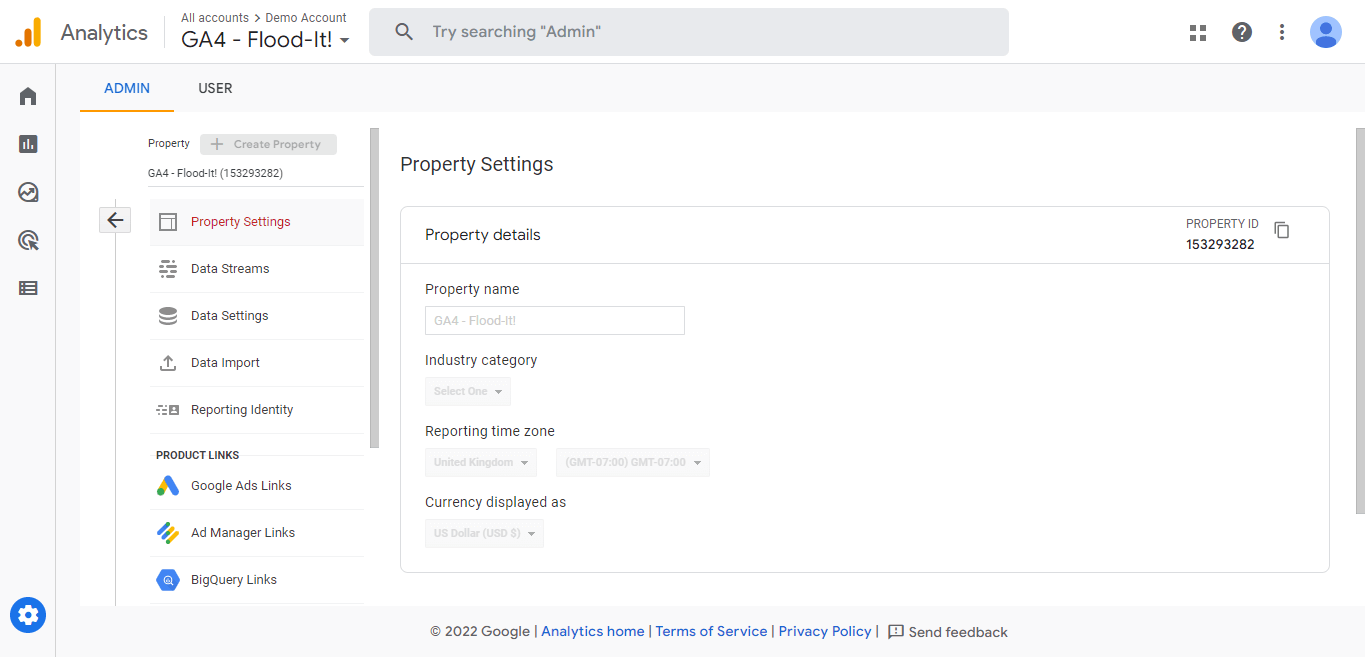Open the Industry category Select One dropdown
This screenshot has height=657, width=1365.
(x=467, y=391)
